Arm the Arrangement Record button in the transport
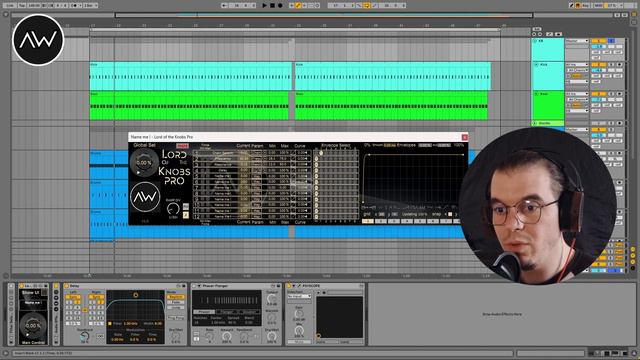 click(280, 5)
